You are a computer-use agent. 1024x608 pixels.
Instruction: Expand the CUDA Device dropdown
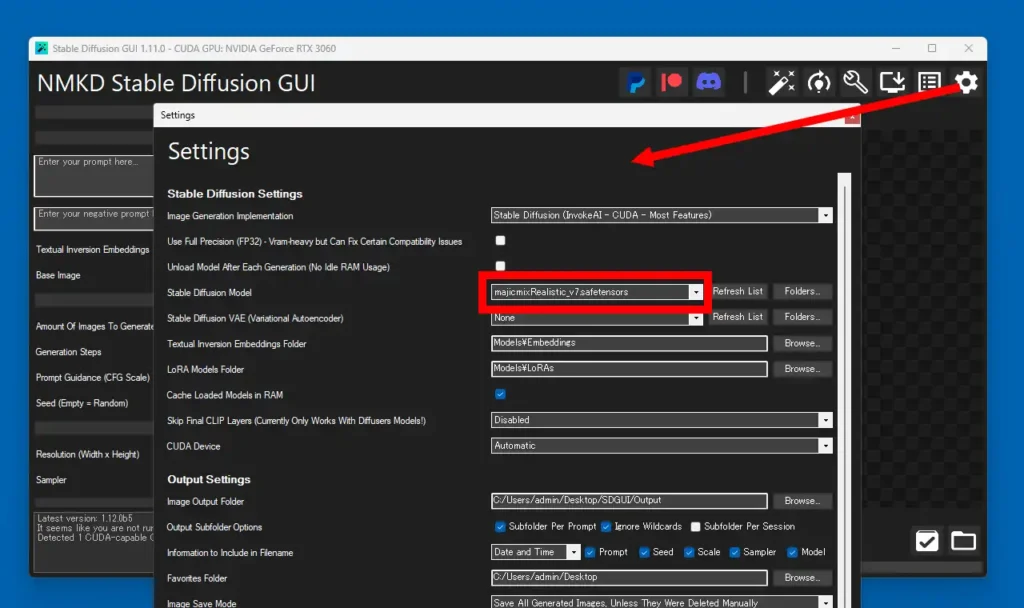[x=662, y=445]
